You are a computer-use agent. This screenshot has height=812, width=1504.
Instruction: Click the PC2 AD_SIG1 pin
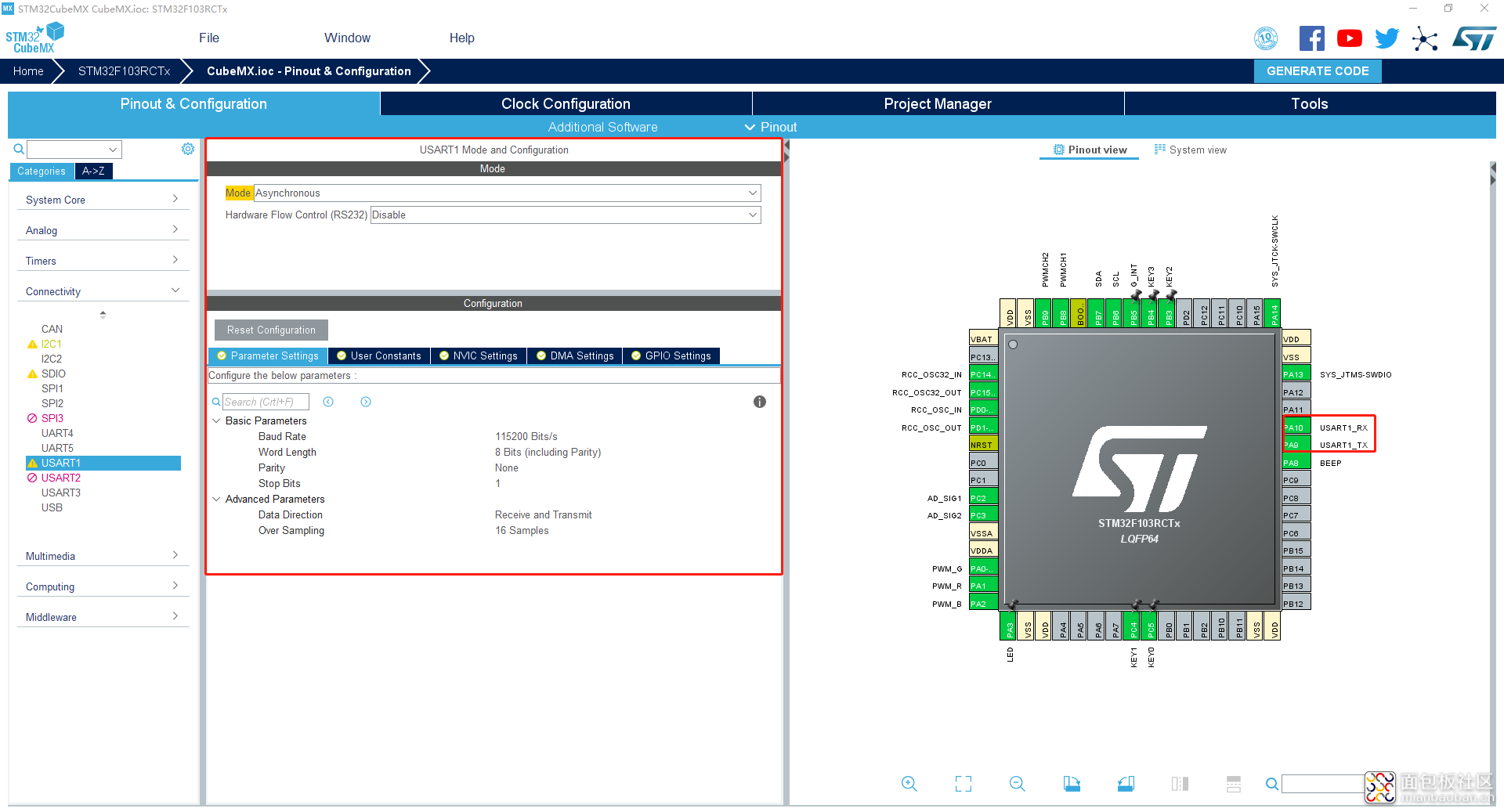click(x=983, y=498)
